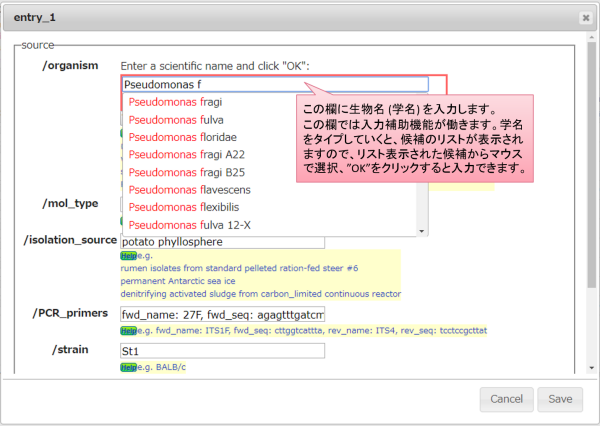The height and width of the screenshot is (426, 600).
Task: Click the Help icon under isolation_source field
Action: coord(128,256)
